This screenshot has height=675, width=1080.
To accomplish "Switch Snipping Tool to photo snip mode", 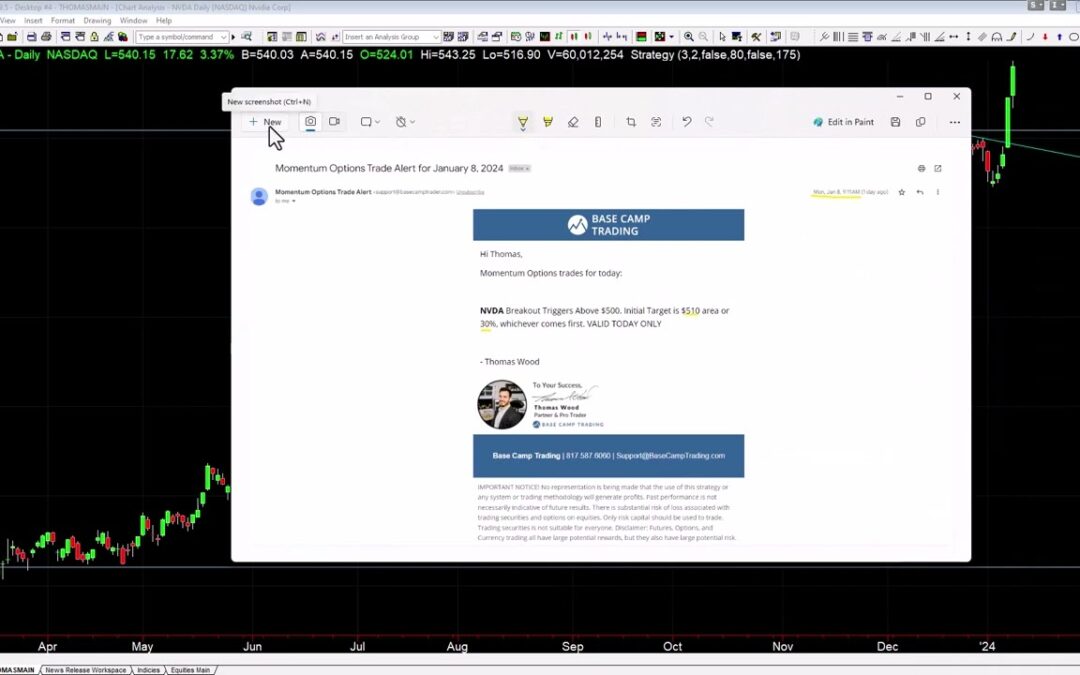I will coord(311,122).
